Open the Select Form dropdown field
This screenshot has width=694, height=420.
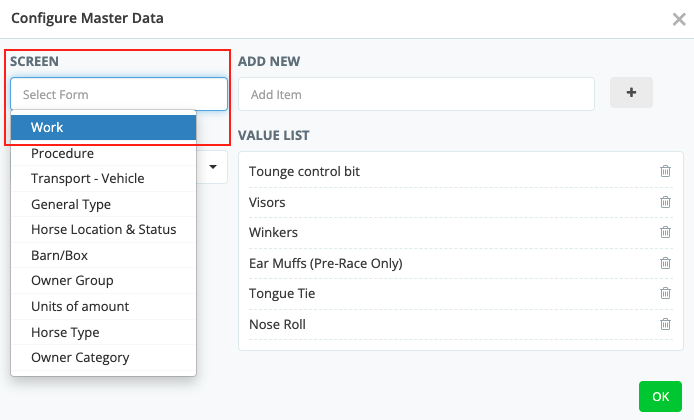coord(119,94)
